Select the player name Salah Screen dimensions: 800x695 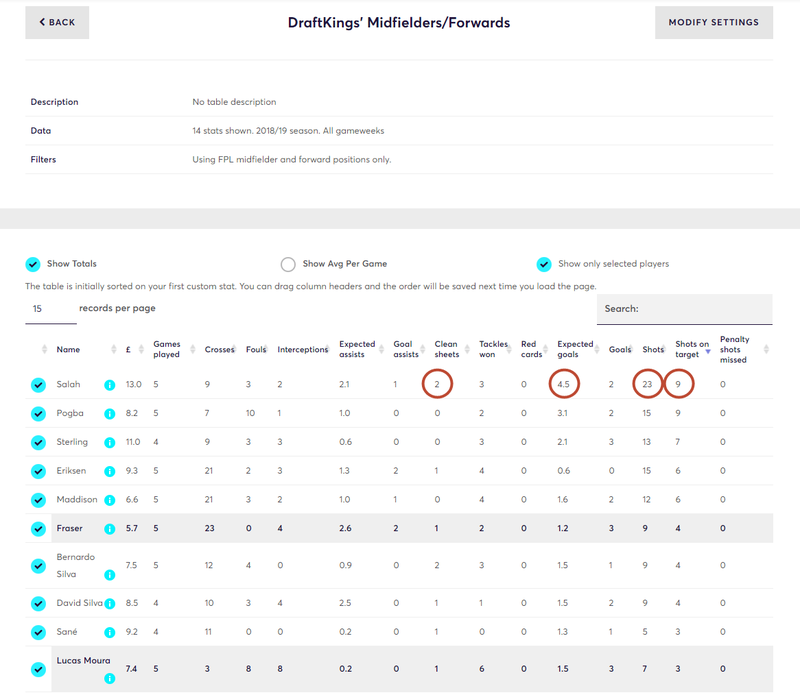(x=68, y=384)
